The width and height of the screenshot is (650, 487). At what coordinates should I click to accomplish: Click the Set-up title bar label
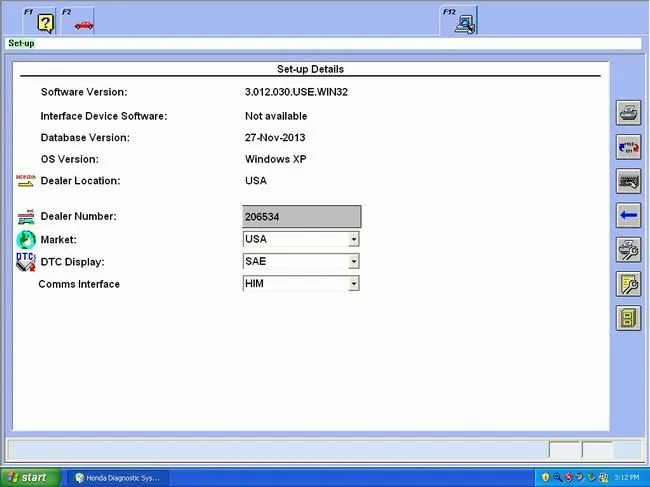pyautogui.click(x=21, y=43)
